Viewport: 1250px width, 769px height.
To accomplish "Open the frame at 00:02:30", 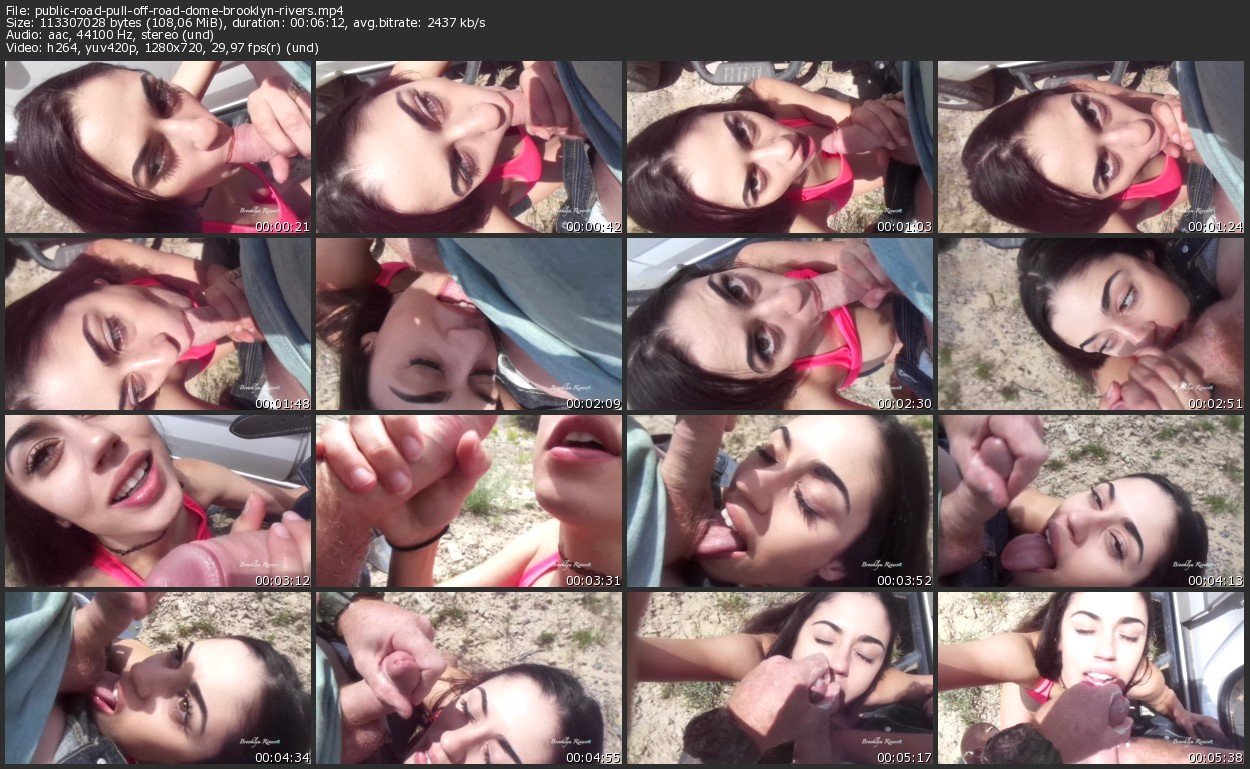I will pos(780,324).
